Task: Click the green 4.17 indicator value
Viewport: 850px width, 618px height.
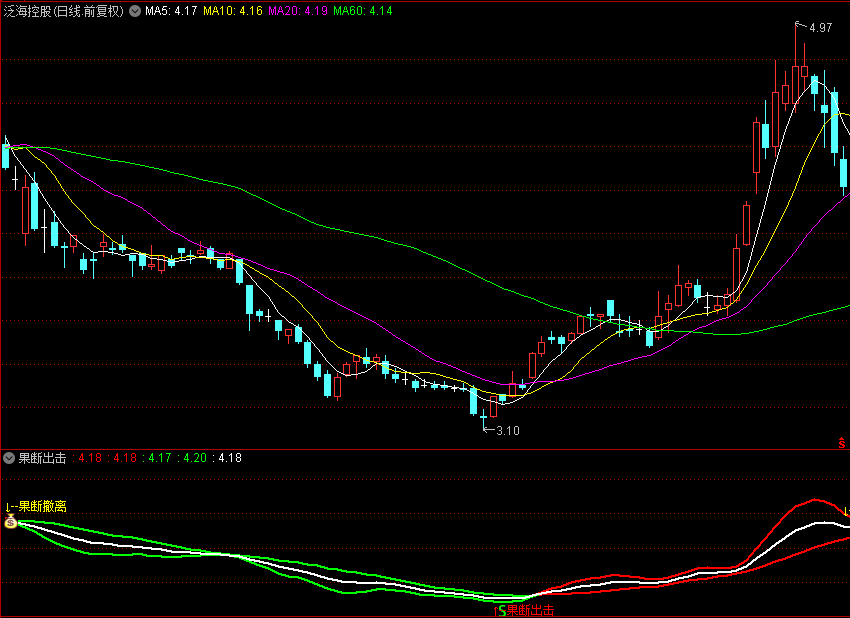Action: point(160,458)
